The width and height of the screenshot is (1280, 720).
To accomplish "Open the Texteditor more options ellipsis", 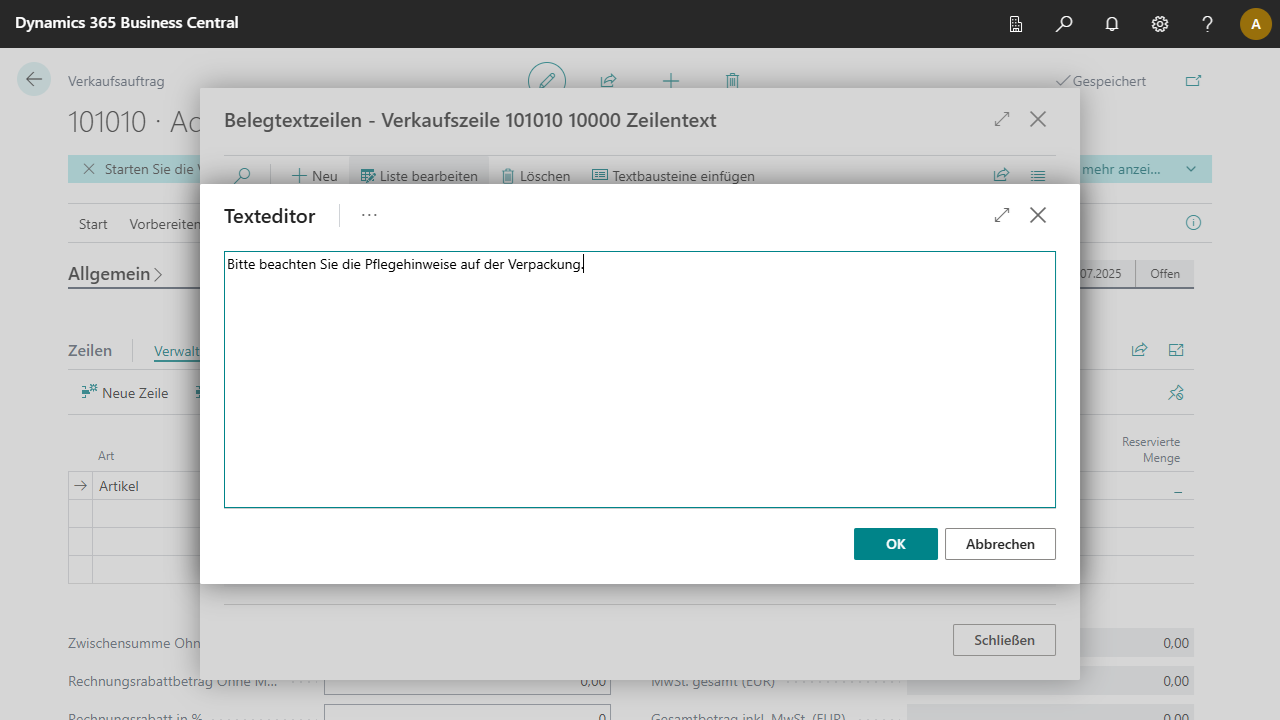I will (x=370, y=215).
